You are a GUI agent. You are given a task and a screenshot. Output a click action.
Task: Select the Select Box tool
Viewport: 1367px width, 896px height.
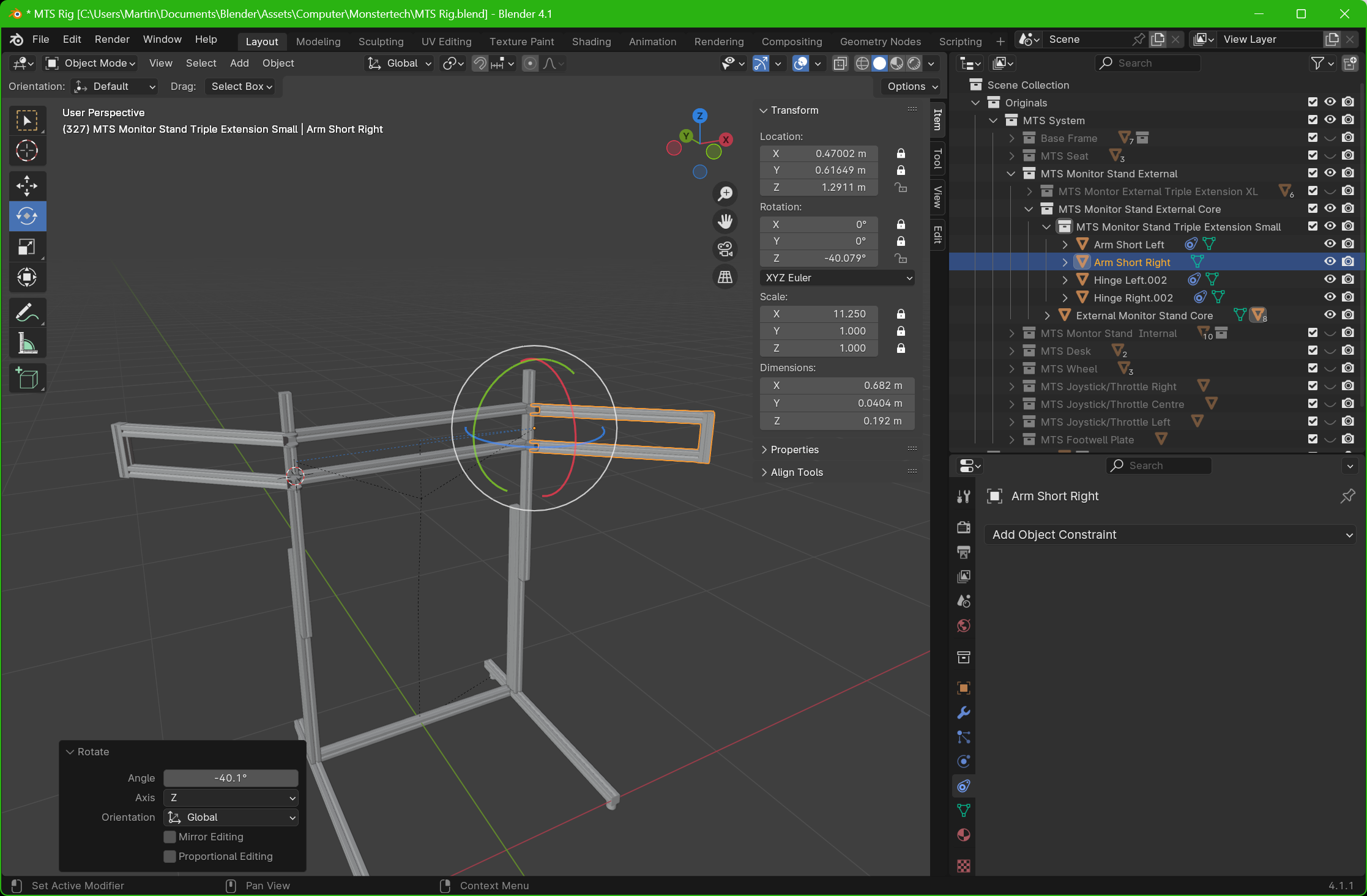27,120
